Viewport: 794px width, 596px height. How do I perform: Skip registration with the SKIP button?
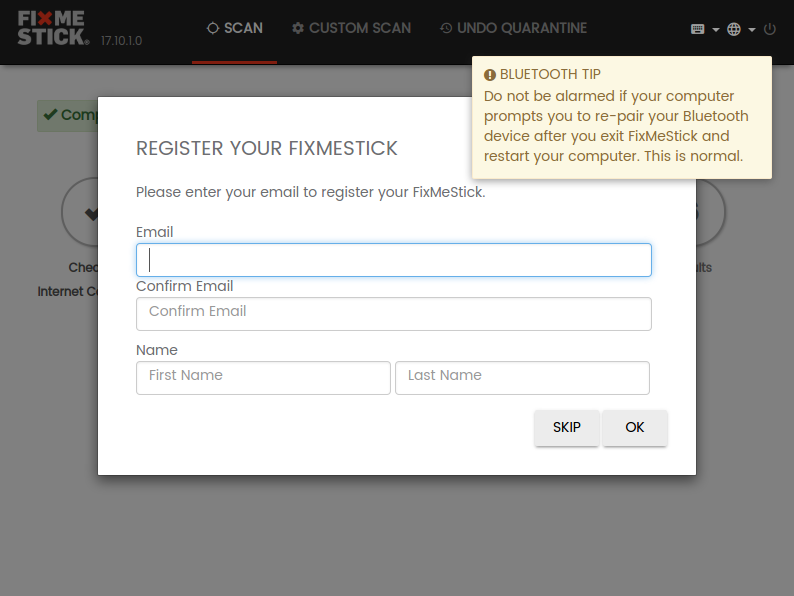click(567, 428)
